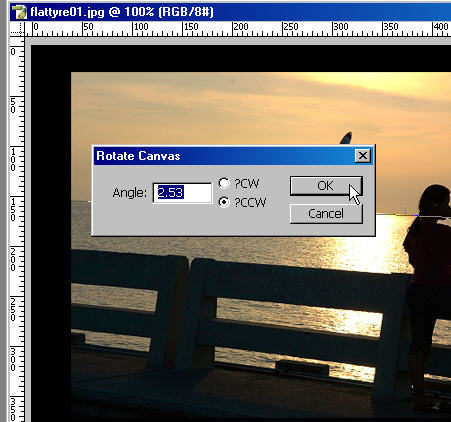Click the 50 mark on vertical ruler
Screen dimensions: 451x422
coord(13,106)
